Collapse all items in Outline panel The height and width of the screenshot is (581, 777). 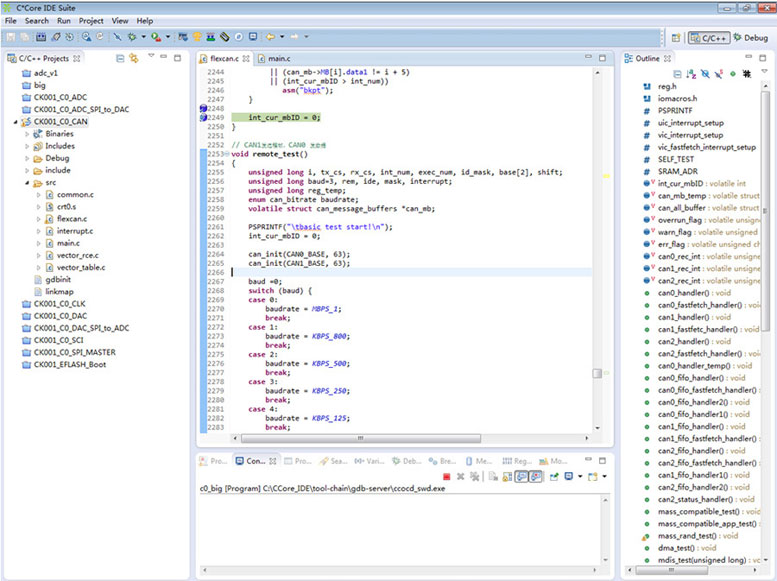tap(677, 73)
